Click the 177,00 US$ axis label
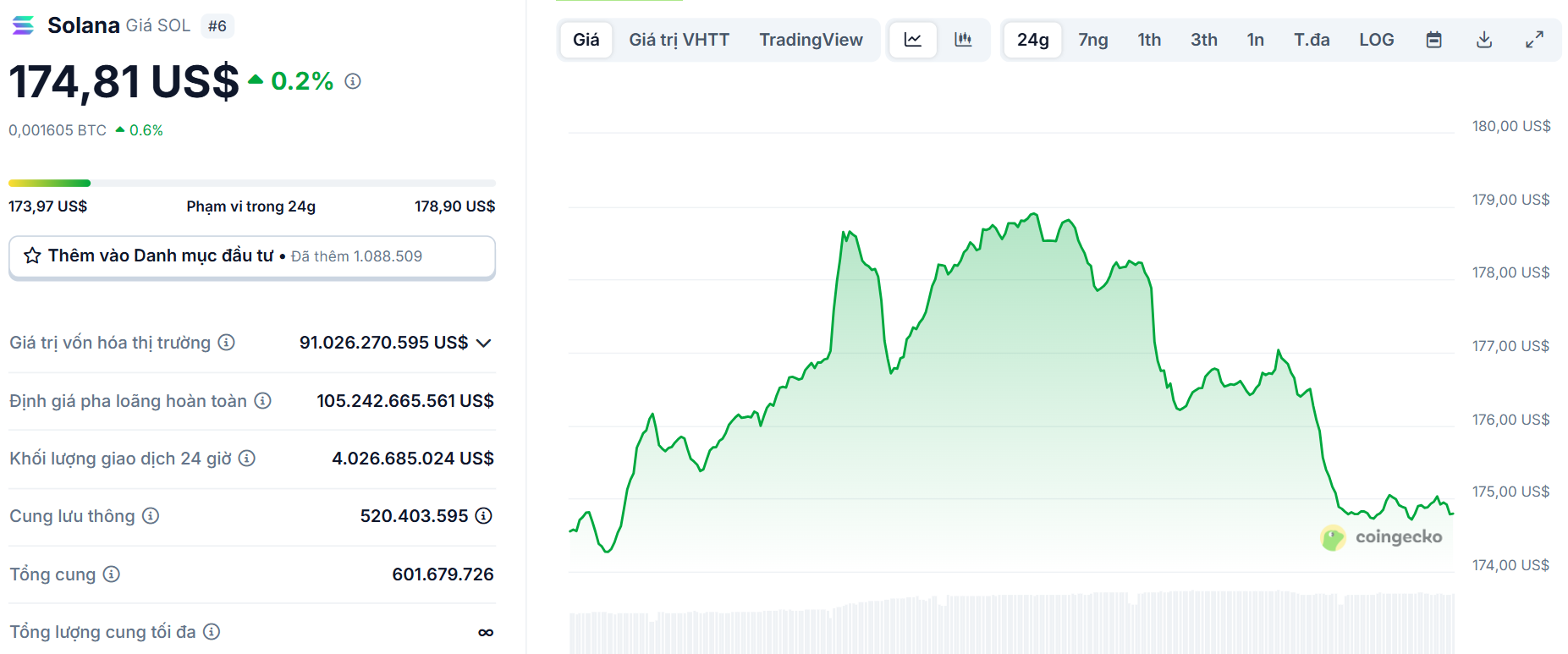The width and height of the screenshot is (1568, 654). click(x=1510, y=346)
